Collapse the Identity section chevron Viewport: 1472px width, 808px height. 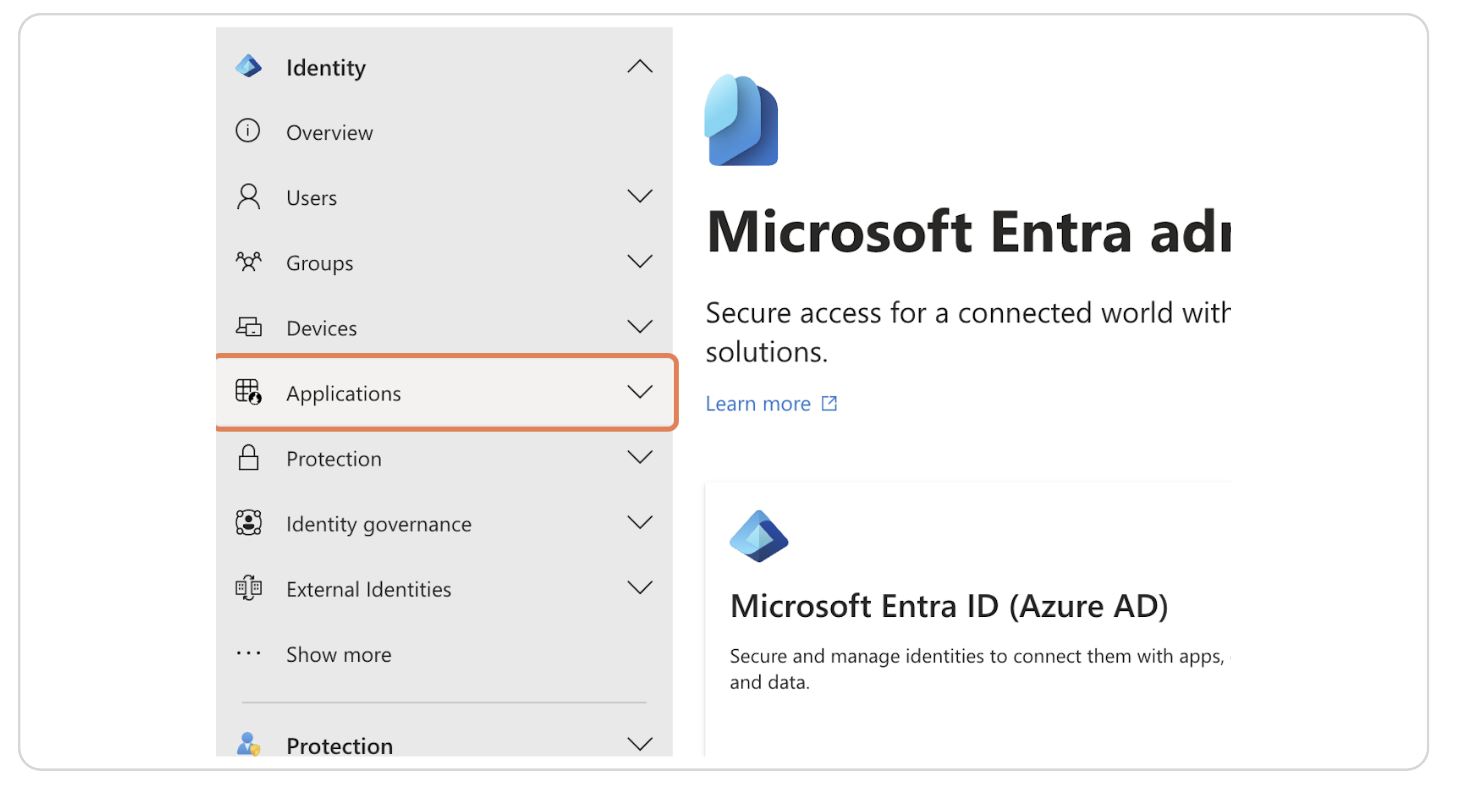coord(639,67)
